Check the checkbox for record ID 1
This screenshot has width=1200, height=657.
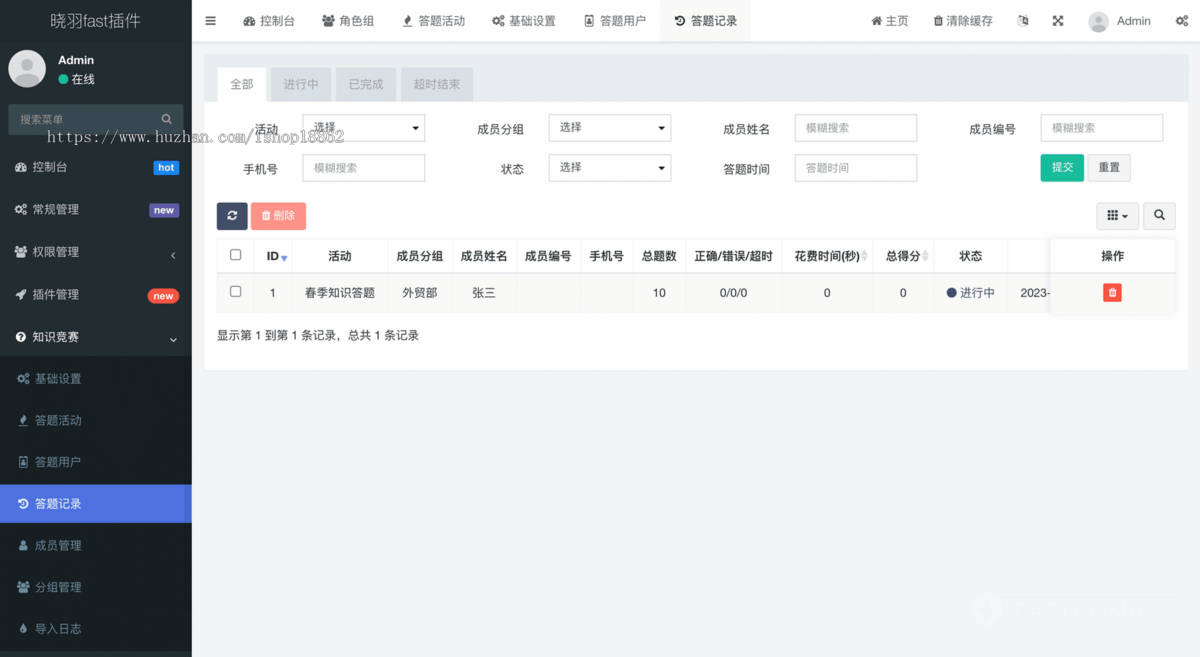pyautogui.click(x=234, y=292)
